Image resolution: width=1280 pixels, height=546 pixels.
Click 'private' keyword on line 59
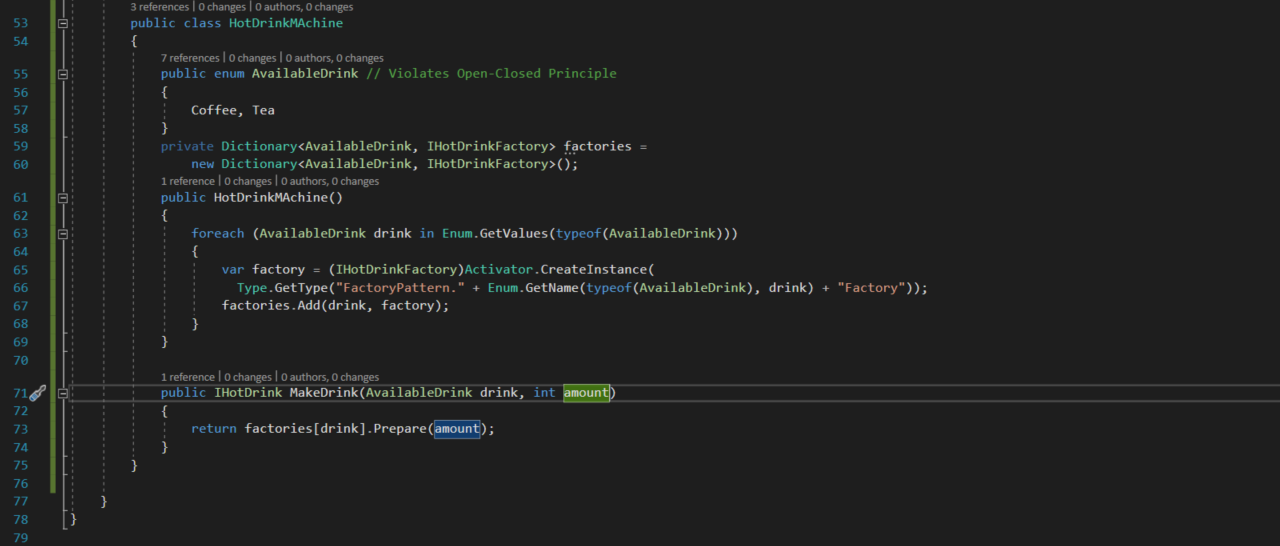pos(187,146)
